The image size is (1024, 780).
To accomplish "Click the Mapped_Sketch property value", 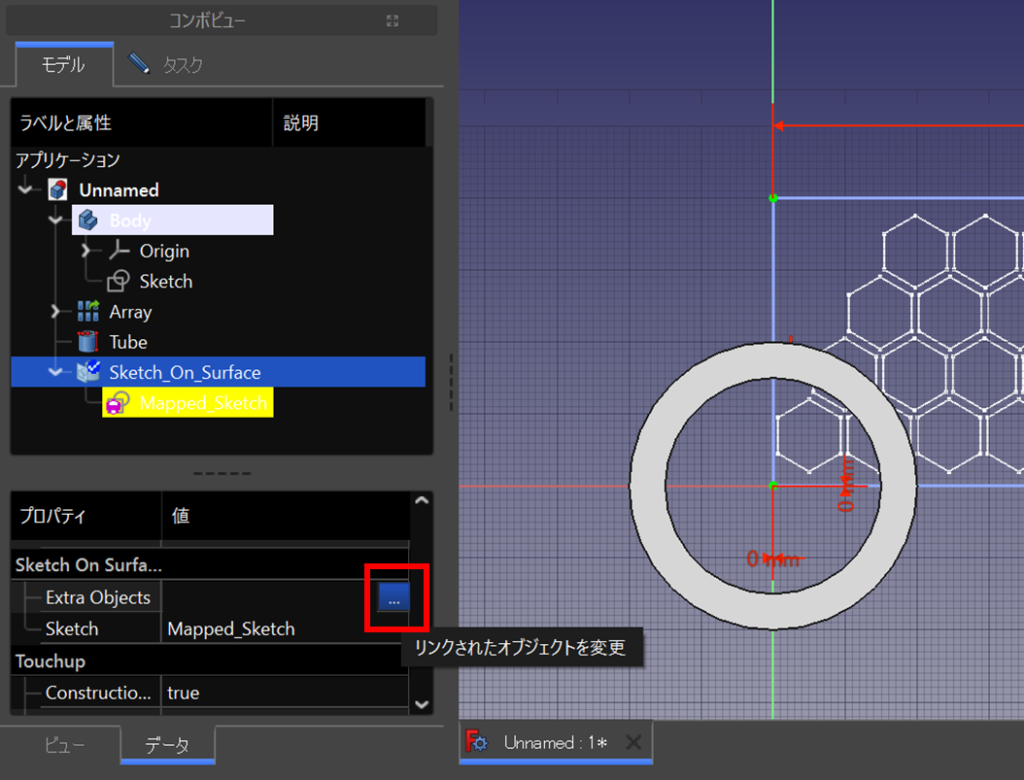I will coord(231,628).
